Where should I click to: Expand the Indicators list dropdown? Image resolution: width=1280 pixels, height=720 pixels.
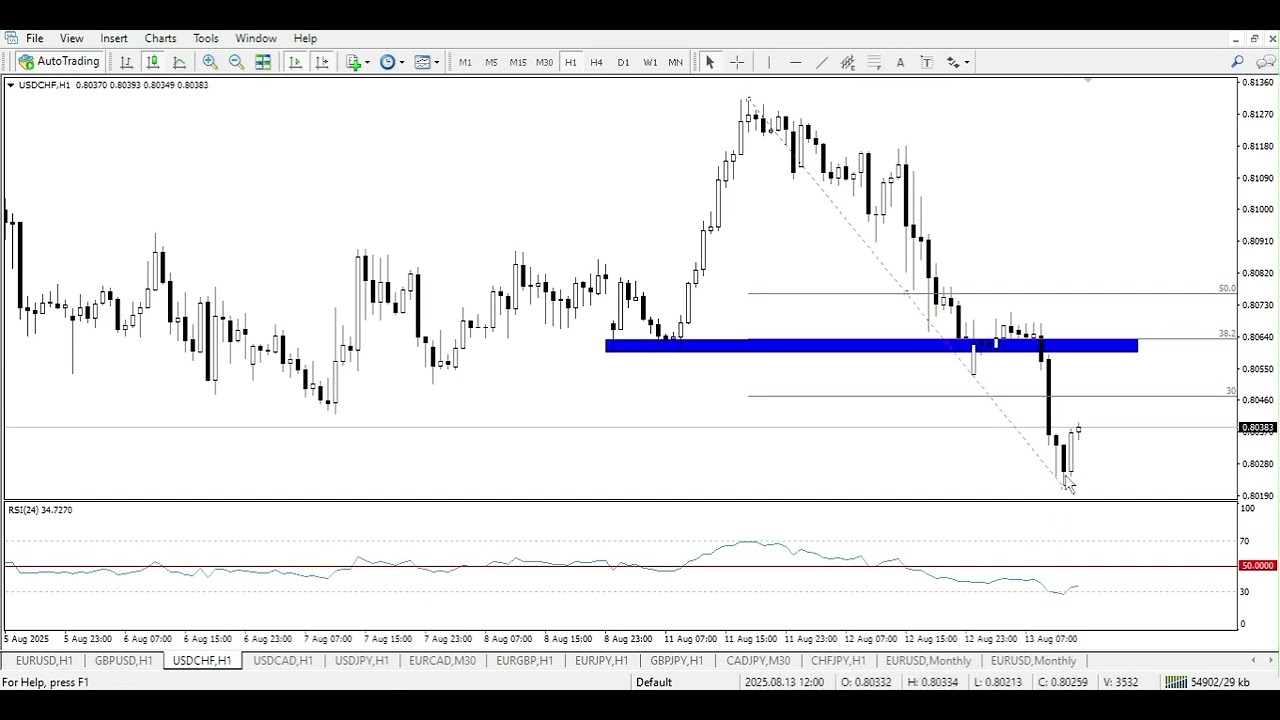click(358, 62)
